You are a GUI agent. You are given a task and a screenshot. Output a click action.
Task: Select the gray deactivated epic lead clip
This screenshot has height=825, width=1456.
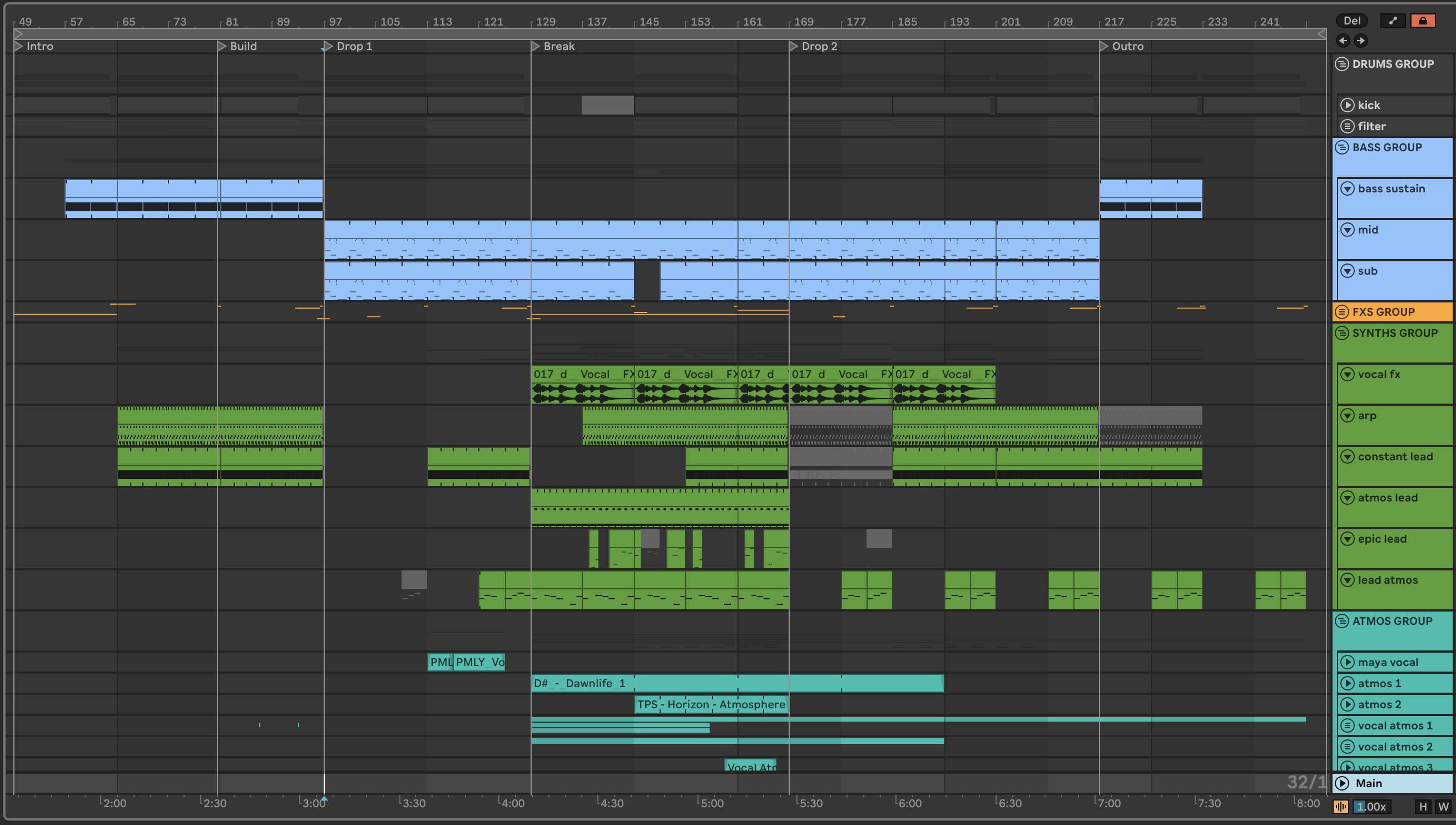coord(879,539)
